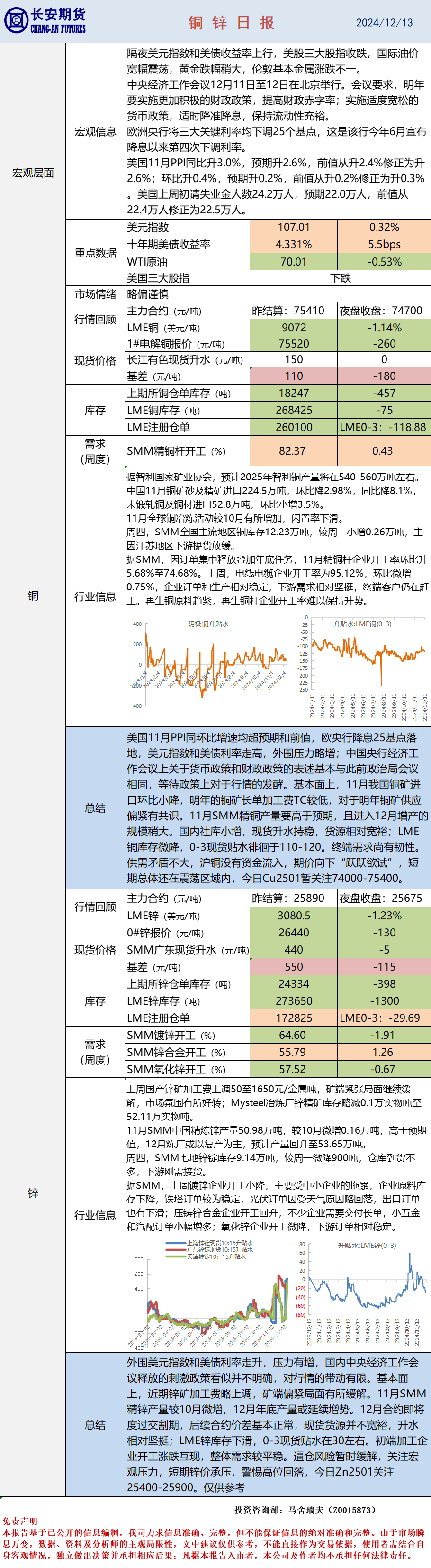This screenshot has width=431, height=1568.
Task: Click the 宏观层面 section label
Action: pyautogui.click(x=33, y=173)
